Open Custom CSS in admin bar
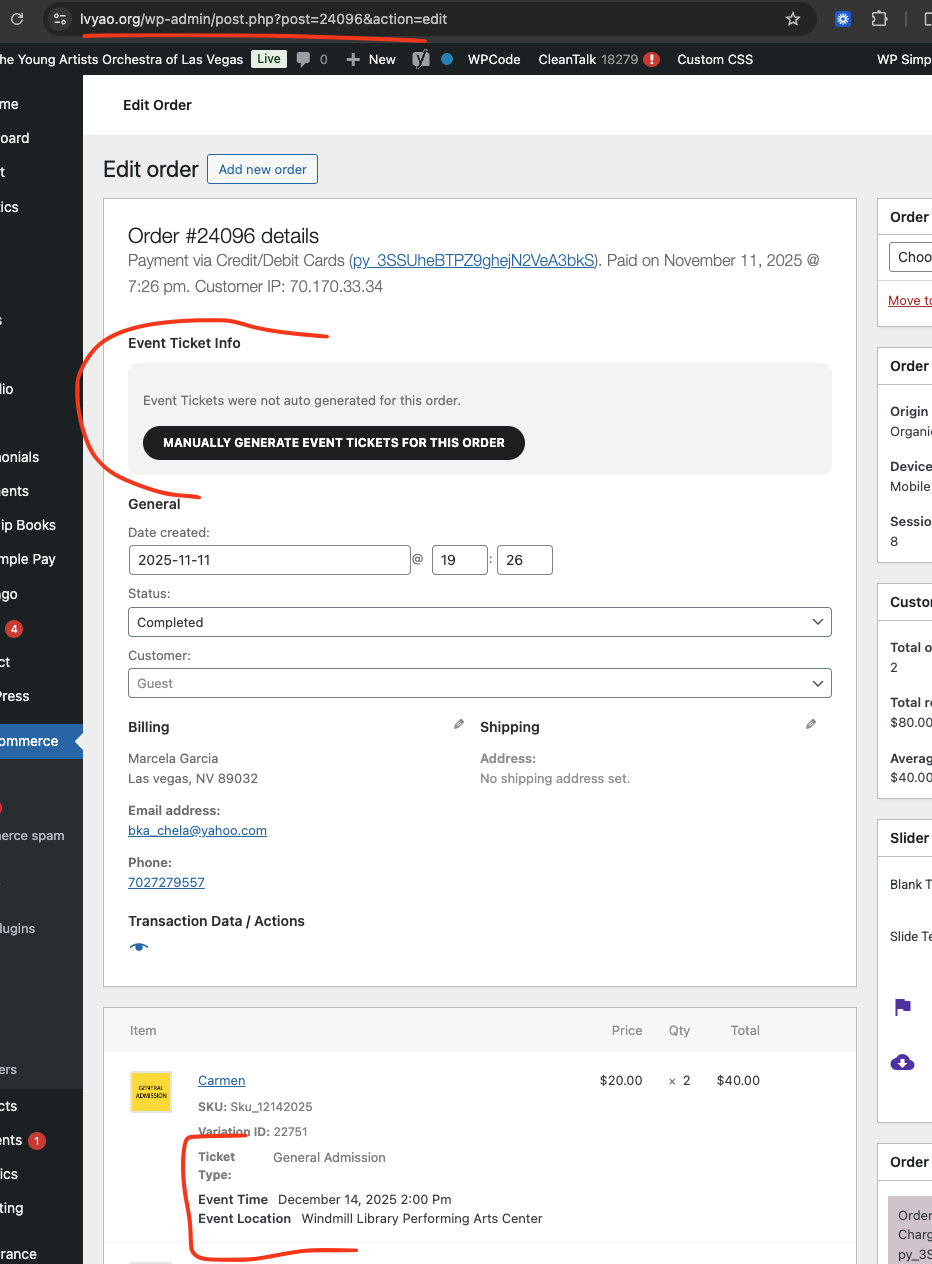The height and width of the screenshot is (1264, 932). (x=714, y=59)
